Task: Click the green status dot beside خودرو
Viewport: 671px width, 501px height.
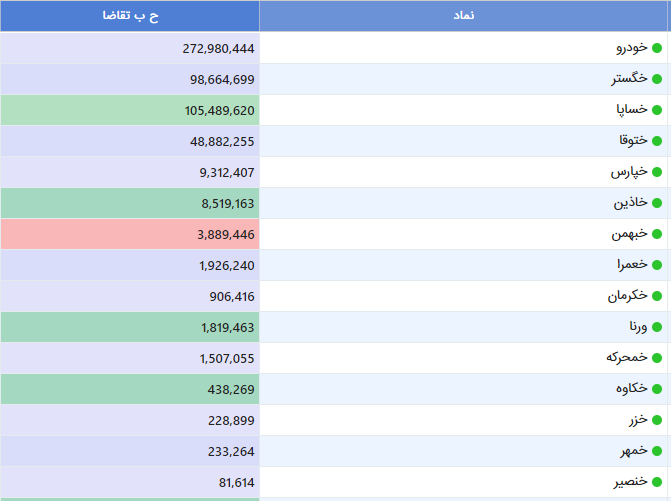Action: pyautogui.click(x=657, y=48)
